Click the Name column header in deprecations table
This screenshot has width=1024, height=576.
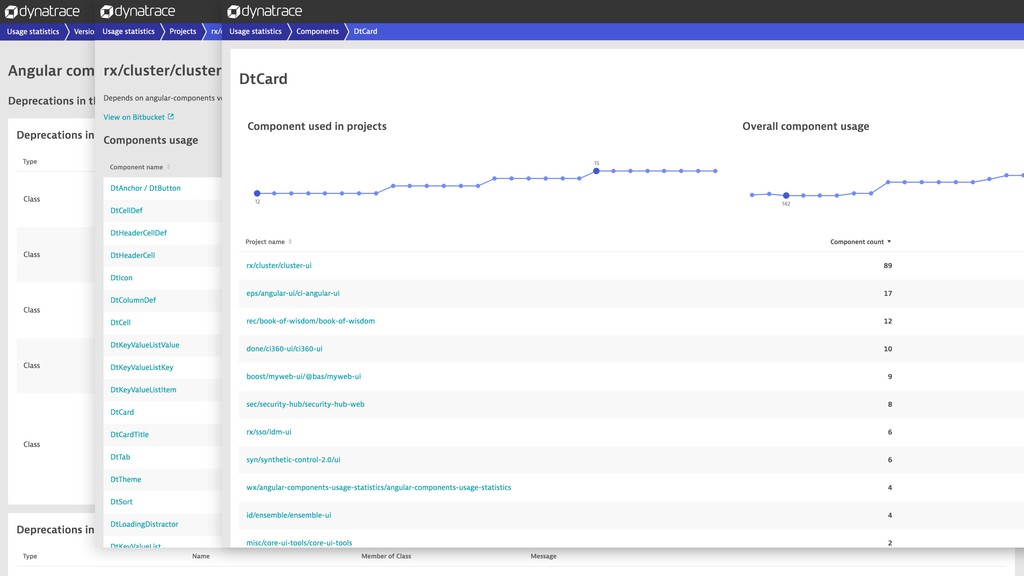pos(200,556)
